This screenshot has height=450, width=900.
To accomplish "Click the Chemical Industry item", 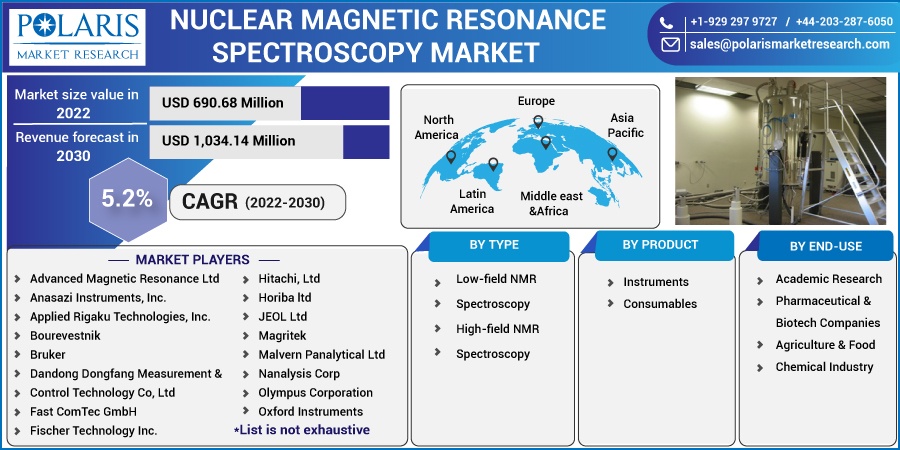I will [824, 367].
